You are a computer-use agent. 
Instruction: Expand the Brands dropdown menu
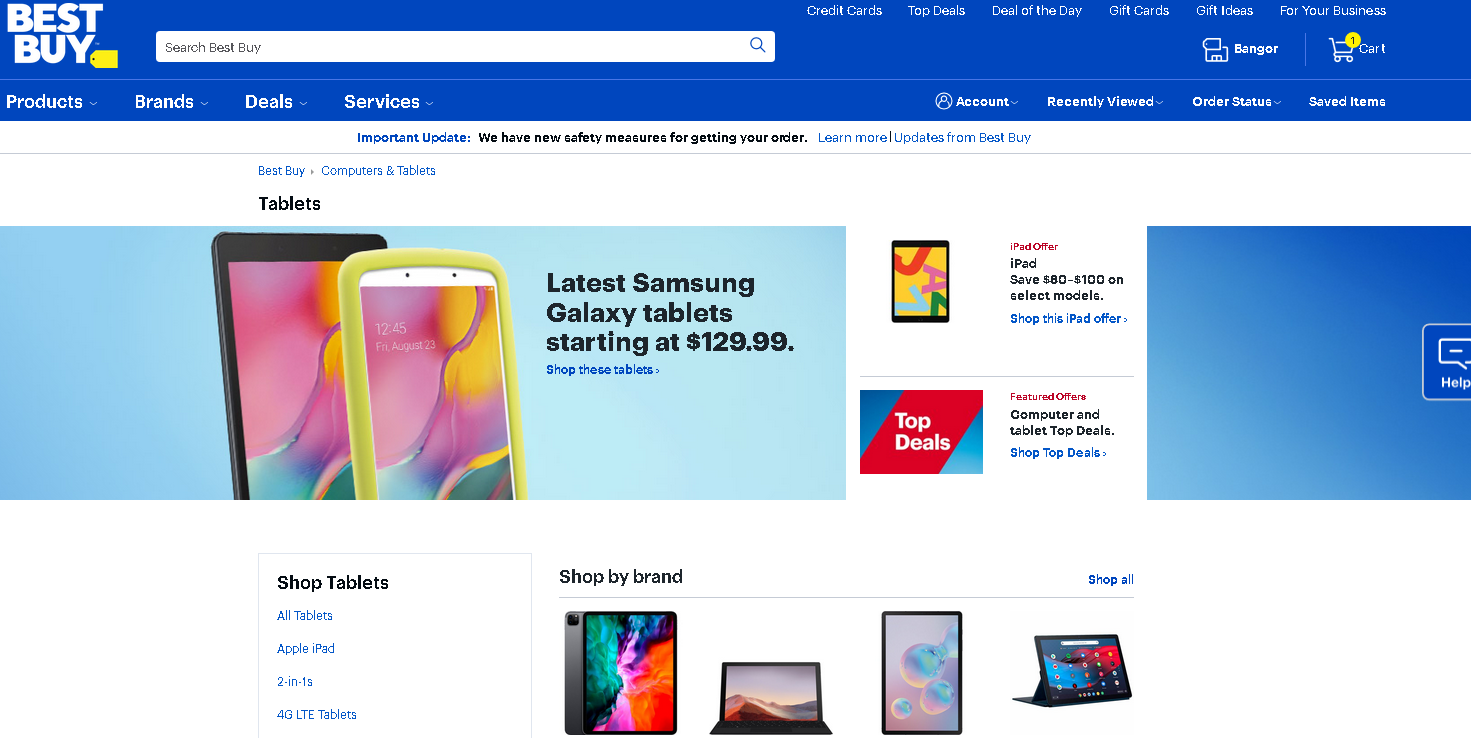[171, 102]
